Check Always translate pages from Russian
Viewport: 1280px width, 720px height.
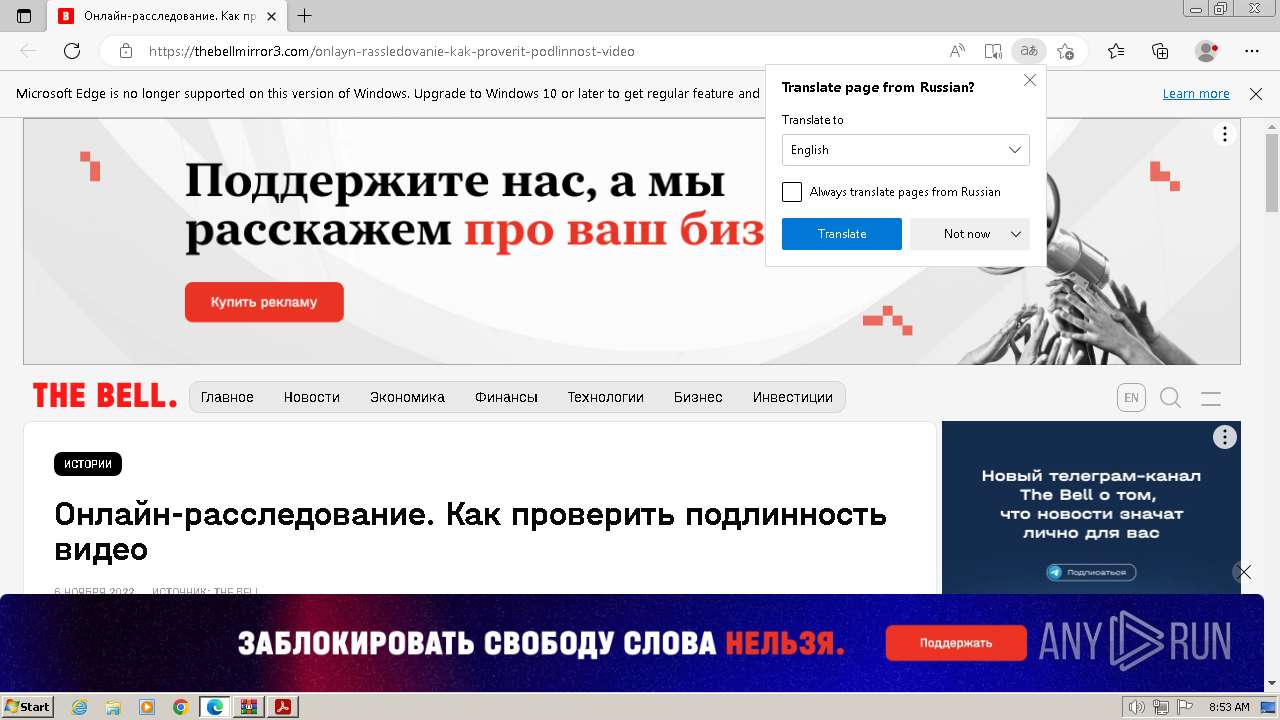point(792,192)
